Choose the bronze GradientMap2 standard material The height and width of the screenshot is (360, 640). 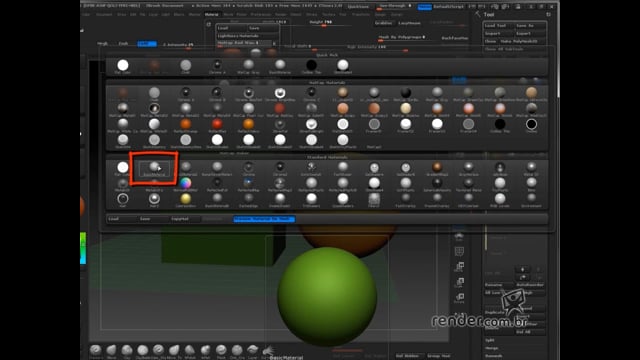coord(437,168)
